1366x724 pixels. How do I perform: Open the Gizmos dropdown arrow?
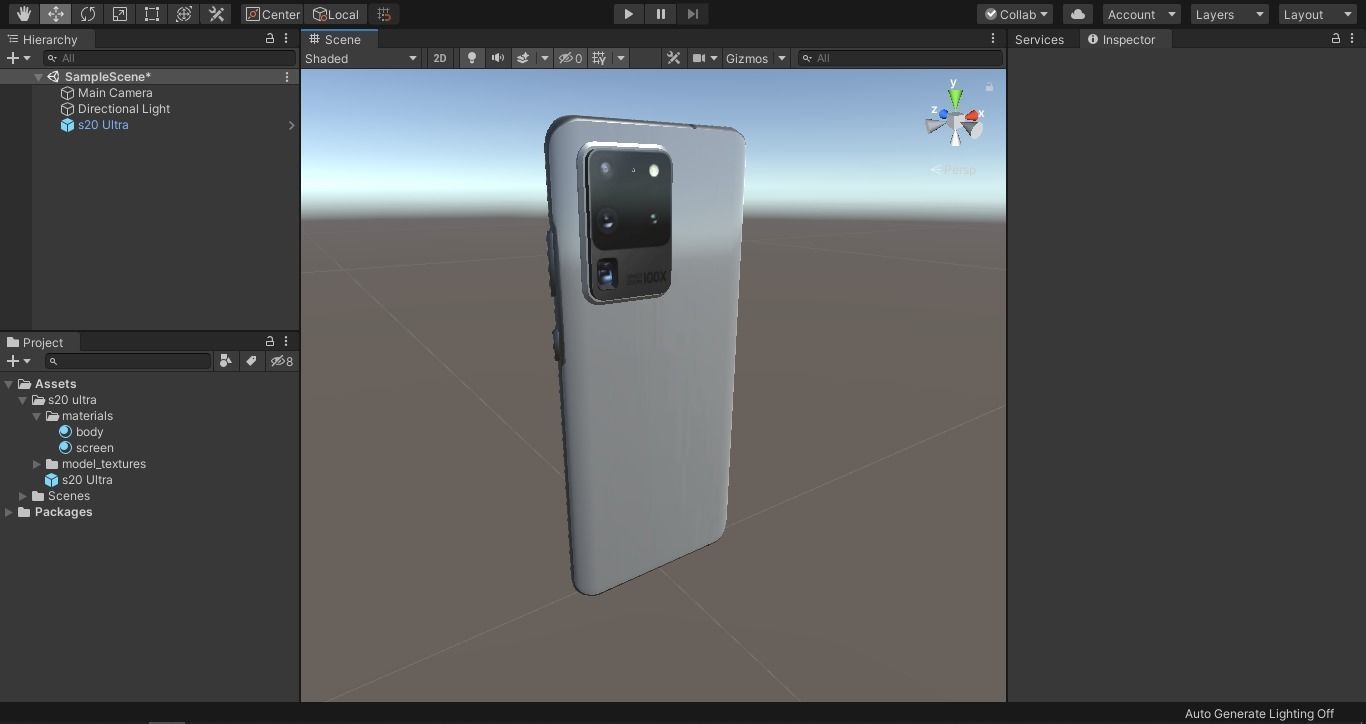(x=782, y=58)
